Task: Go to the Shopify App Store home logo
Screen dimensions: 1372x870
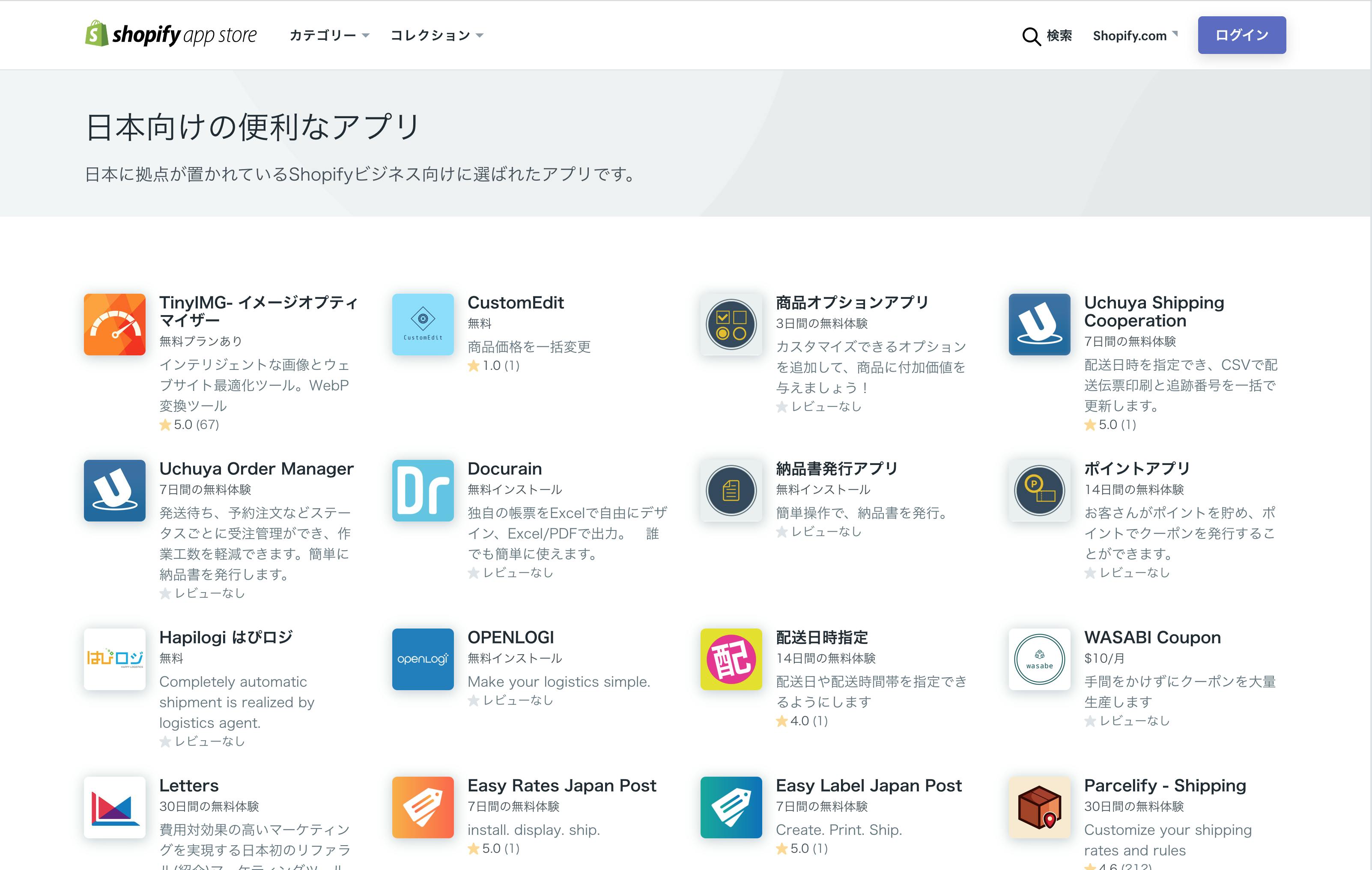Action: click(x=170, y=35)
